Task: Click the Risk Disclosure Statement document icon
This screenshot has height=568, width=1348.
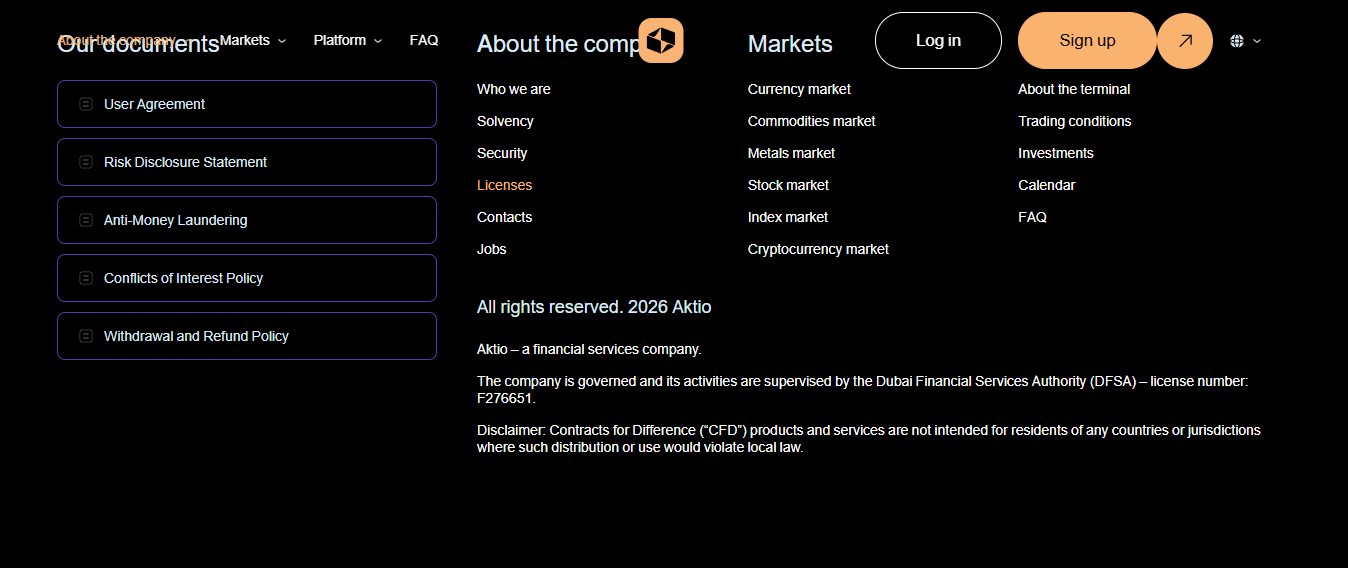Action: (86, 162)
